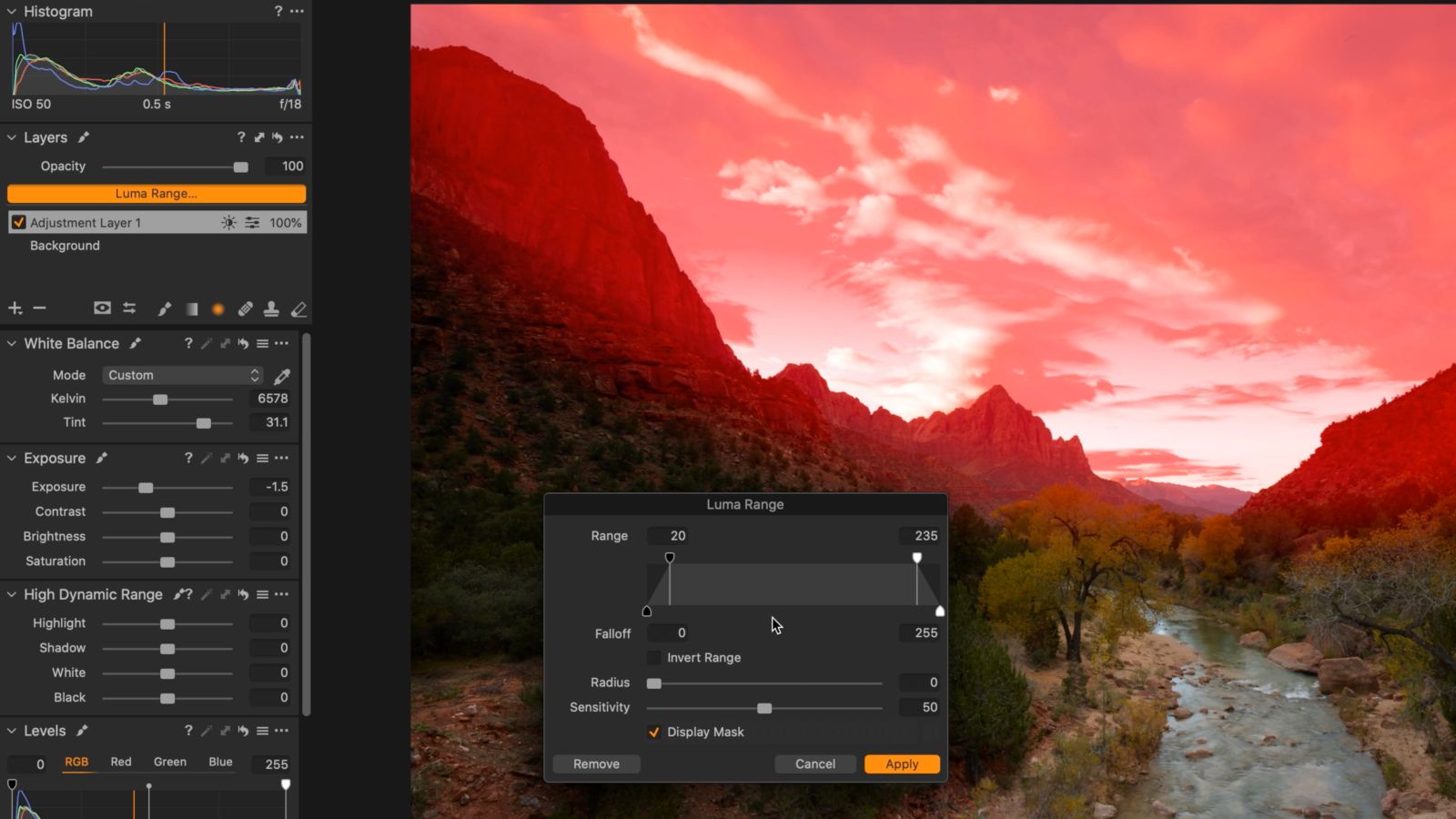Enable the Invert Range checkbox

[653, 657]
